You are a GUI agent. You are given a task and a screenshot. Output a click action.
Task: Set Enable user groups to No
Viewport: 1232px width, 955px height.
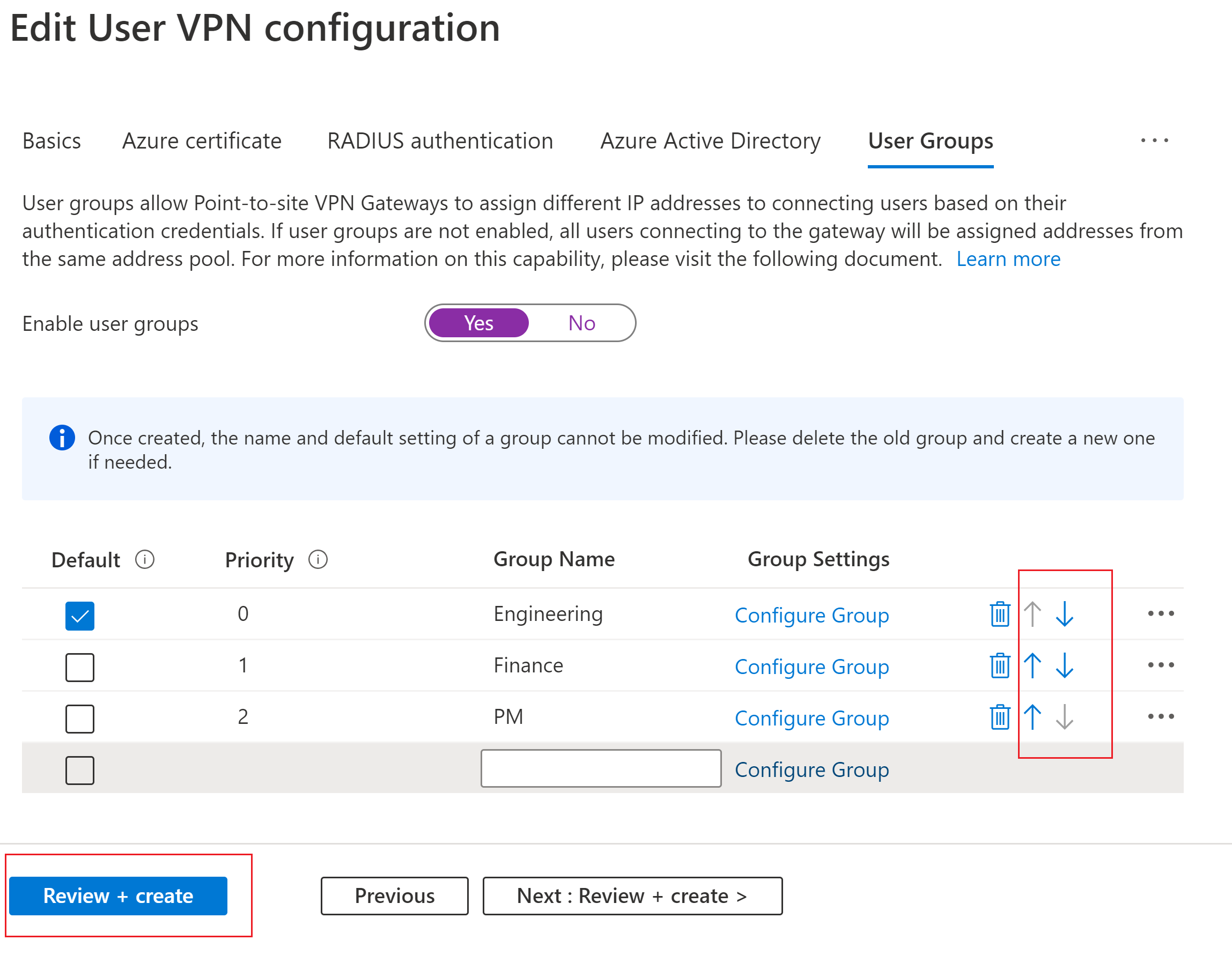click(581, 323)
